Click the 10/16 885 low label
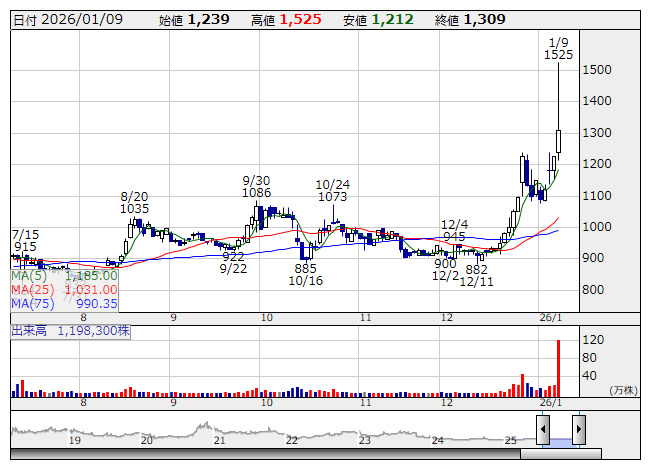The width and height of the screenshot is (653, 470). click(306, 275)
